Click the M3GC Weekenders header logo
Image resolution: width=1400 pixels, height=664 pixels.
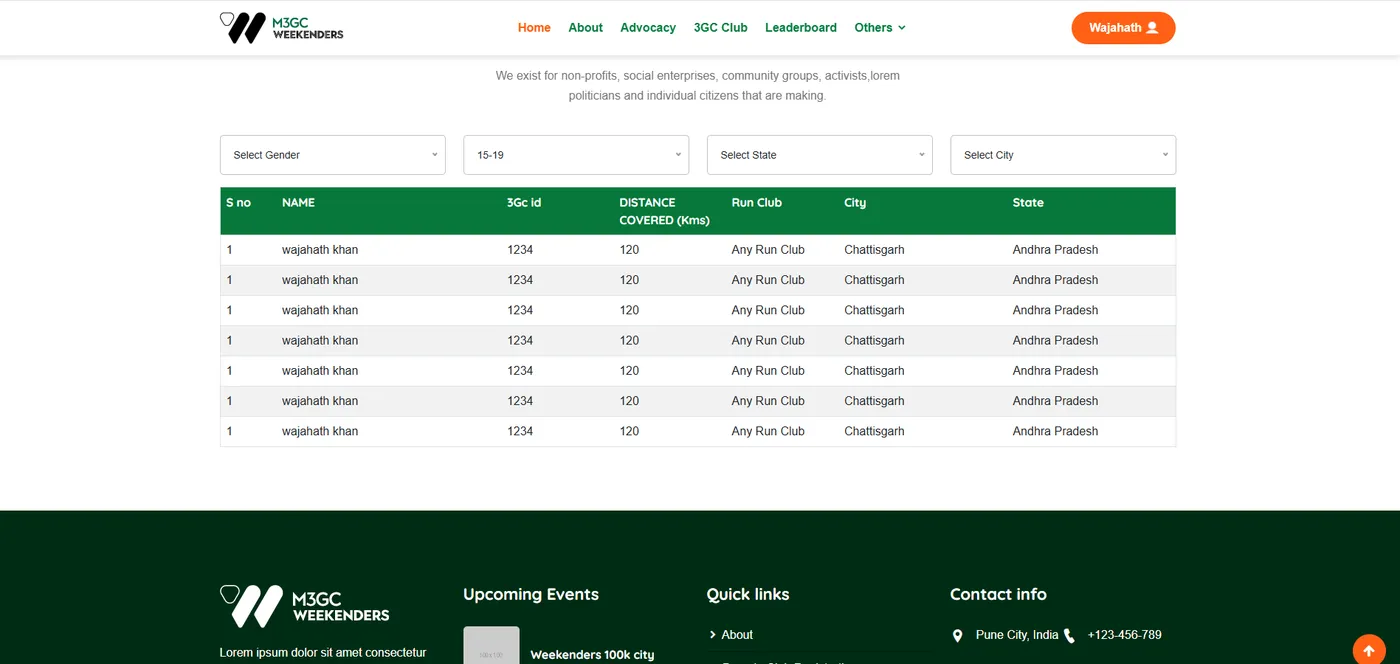(x=281, y=28)
